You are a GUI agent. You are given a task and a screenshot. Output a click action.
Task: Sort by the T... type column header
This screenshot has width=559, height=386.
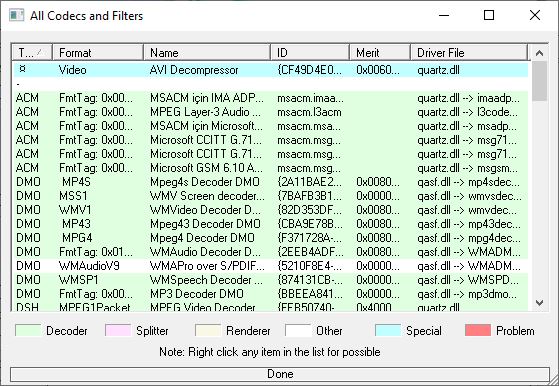pyautogui.click(x=32, y=53)
